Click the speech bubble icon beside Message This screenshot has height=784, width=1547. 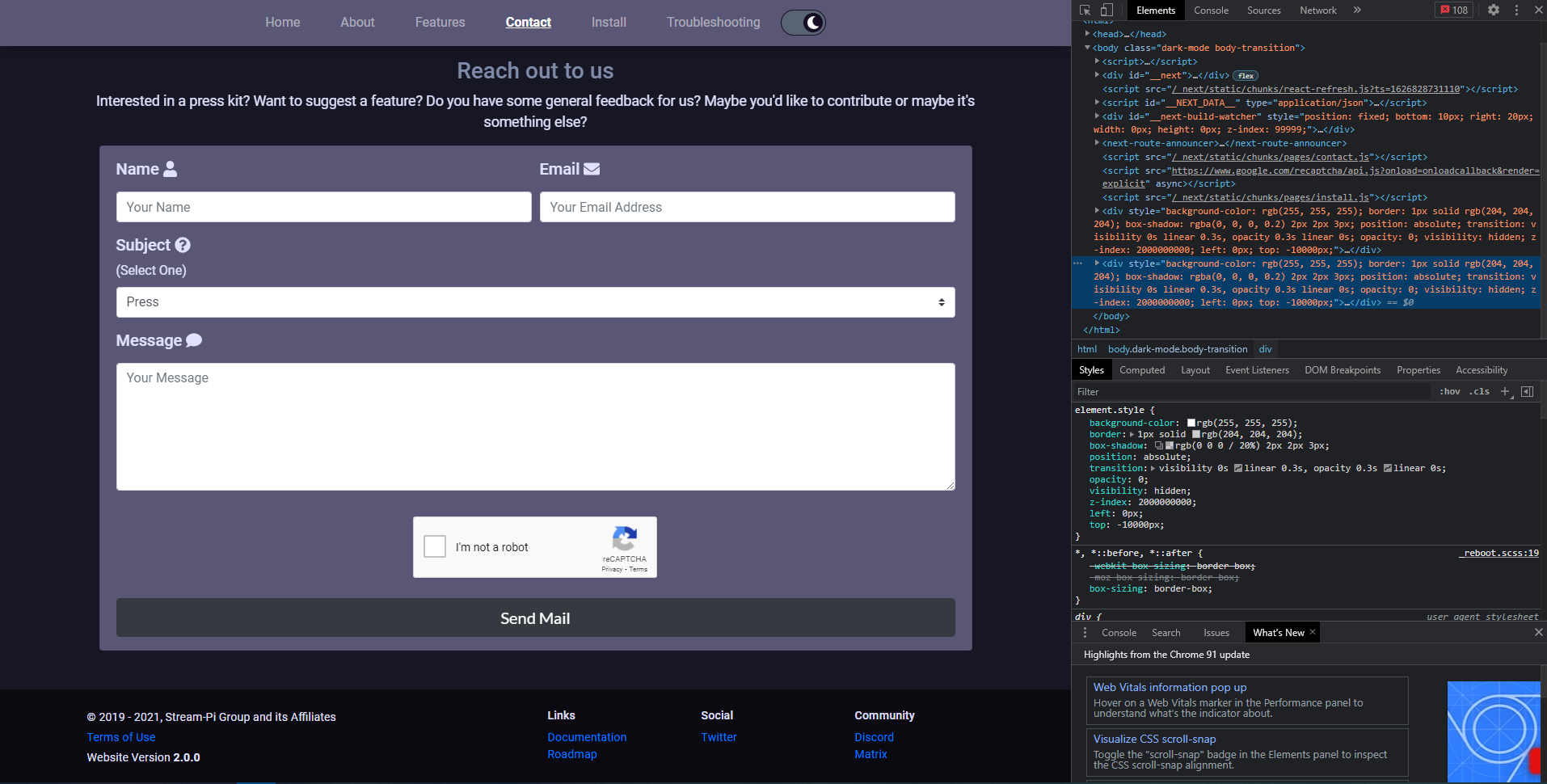(x=194, y=340)
